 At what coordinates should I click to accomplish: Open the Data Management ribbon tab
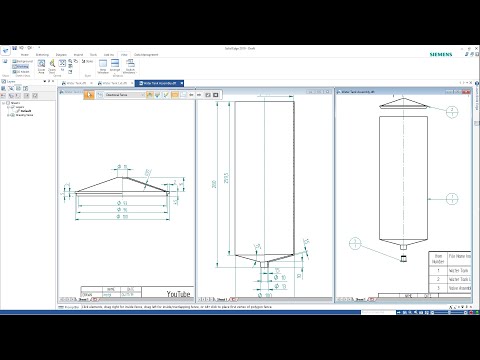[x=146, y=55]
